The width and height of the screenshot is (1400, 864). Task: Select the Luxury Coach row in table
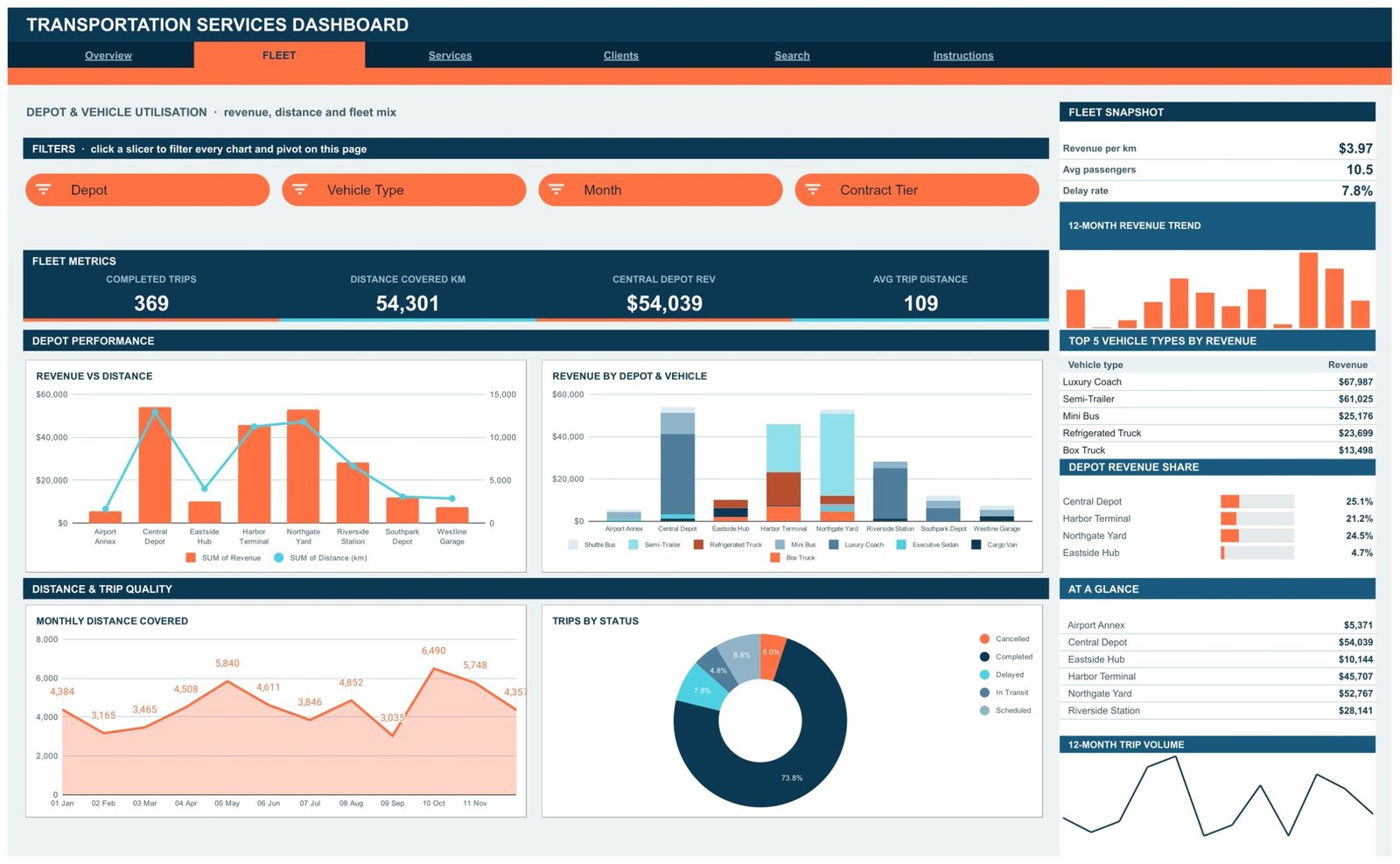click(1217, 382)
